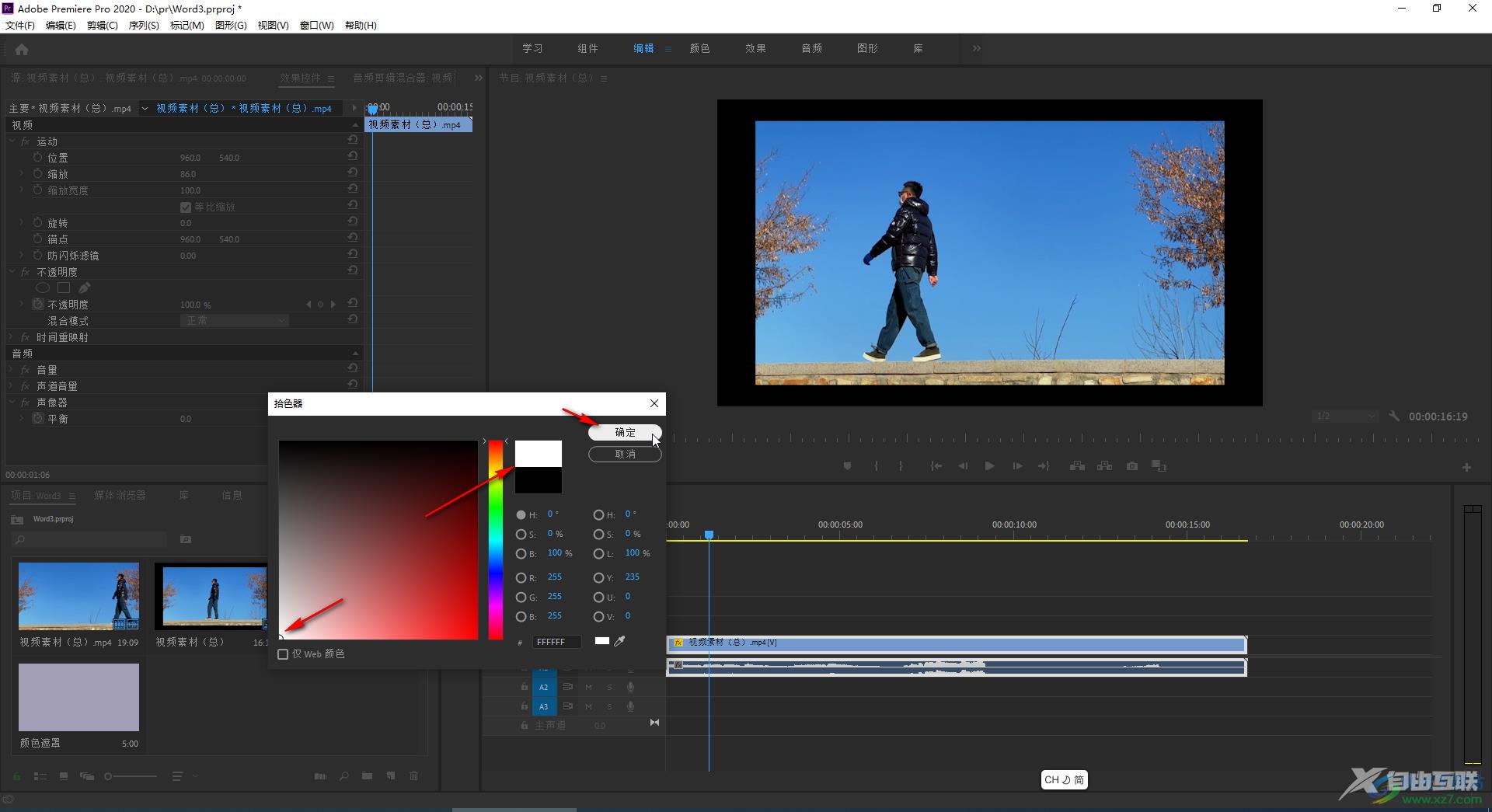Mute audio track A2
Image resolution: width=1492 pixels, height=812 pixels.
[588, 687]
